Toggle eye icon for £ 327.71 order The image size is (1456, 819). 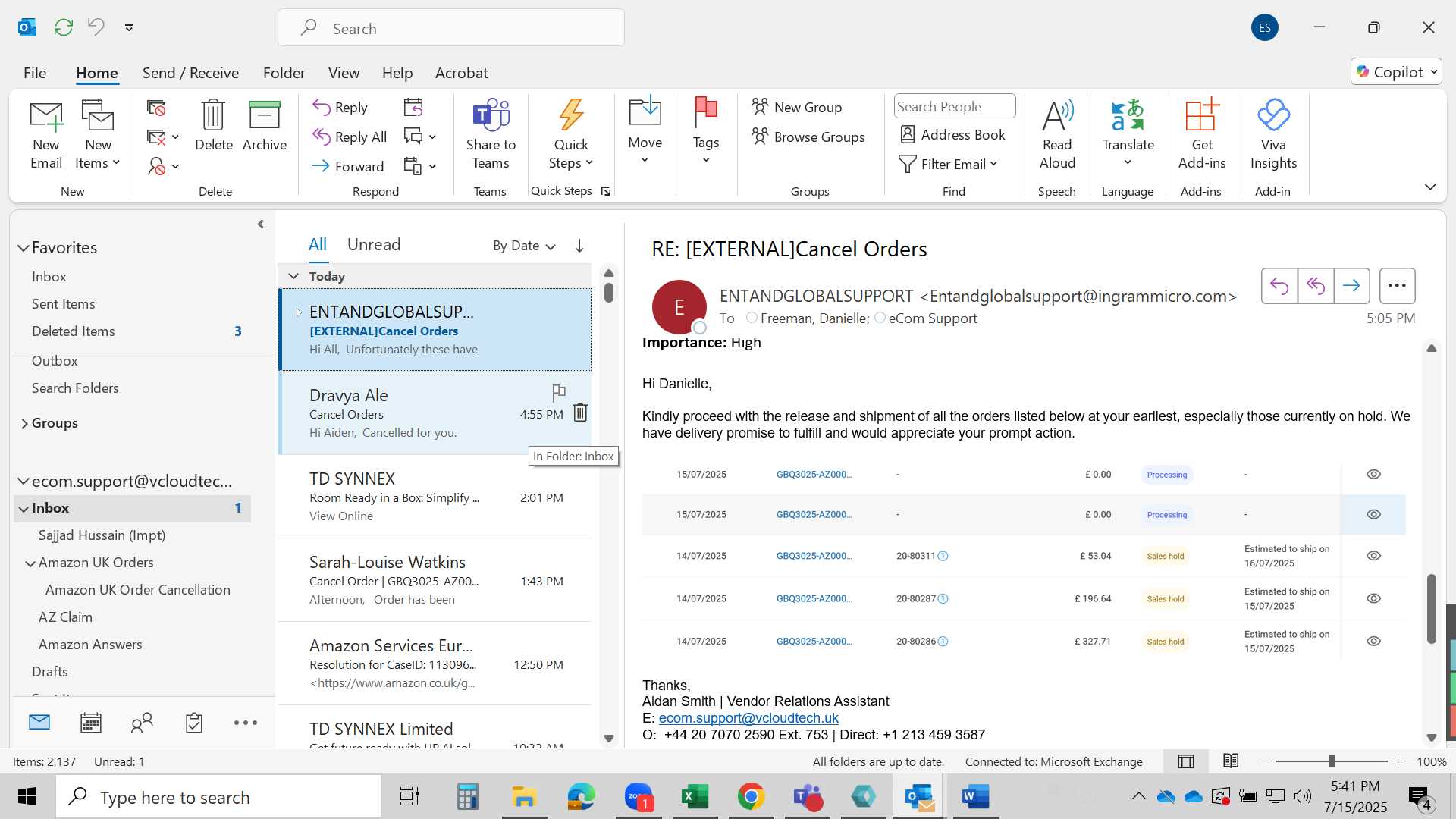pos(1373,642)
